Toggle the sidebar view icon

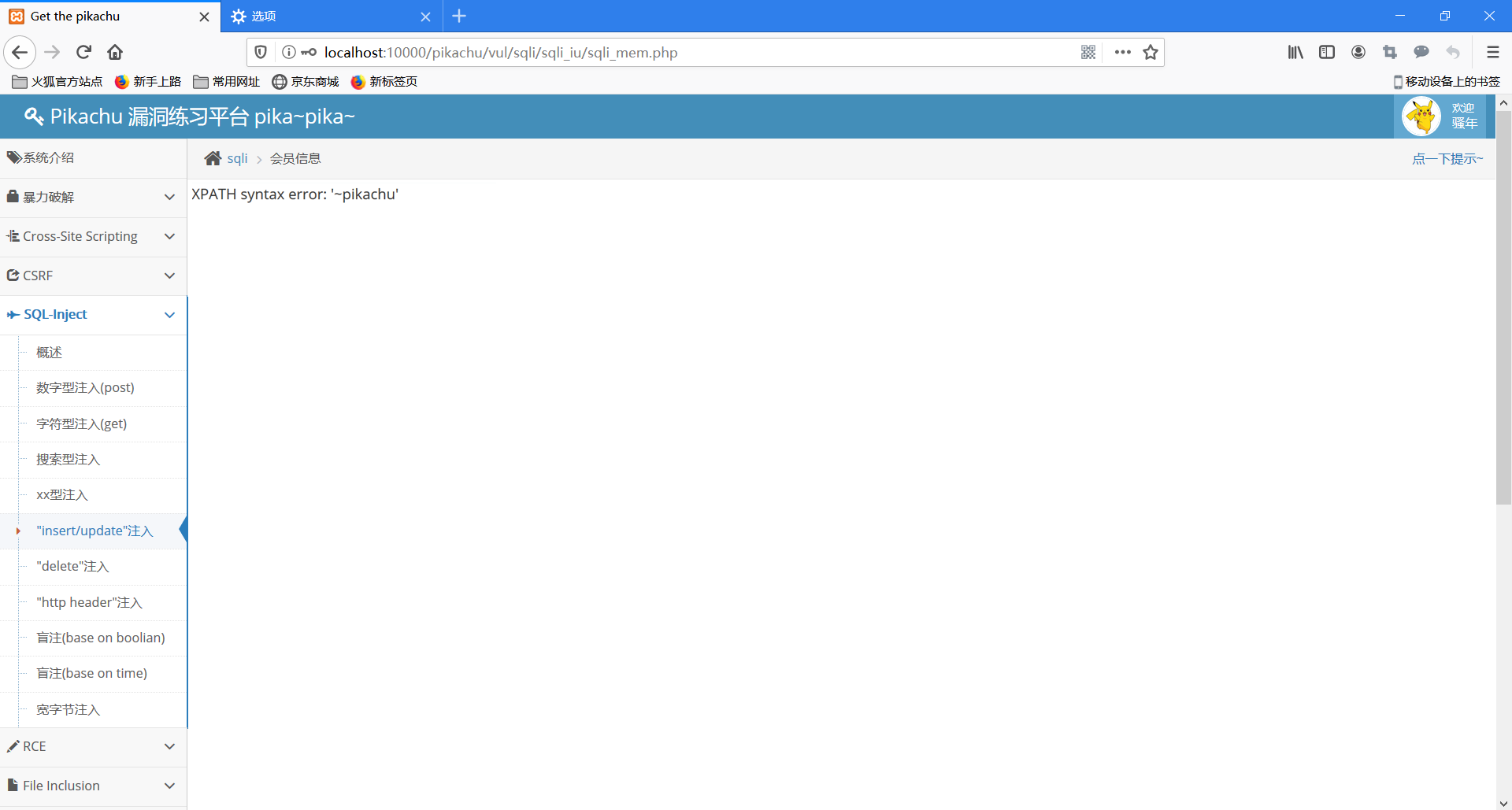[1327, 52]
